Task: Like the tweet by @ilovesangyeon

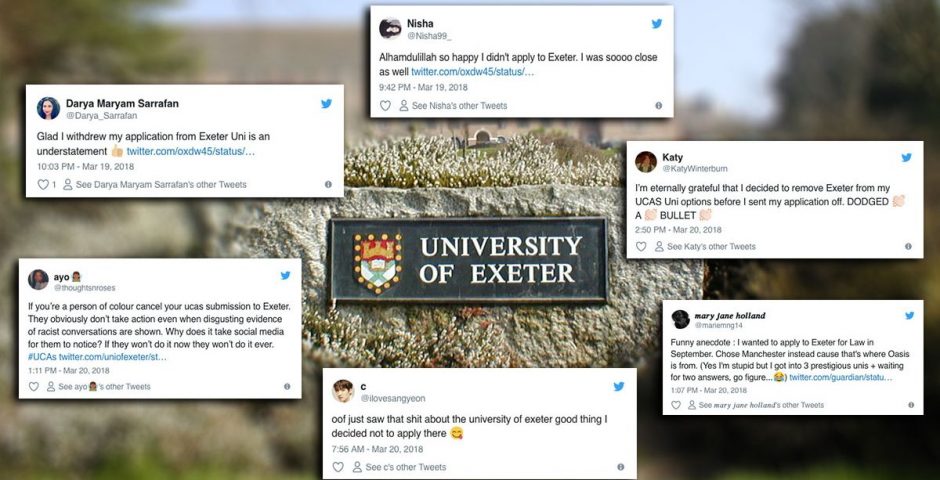Action: [338, 467]
